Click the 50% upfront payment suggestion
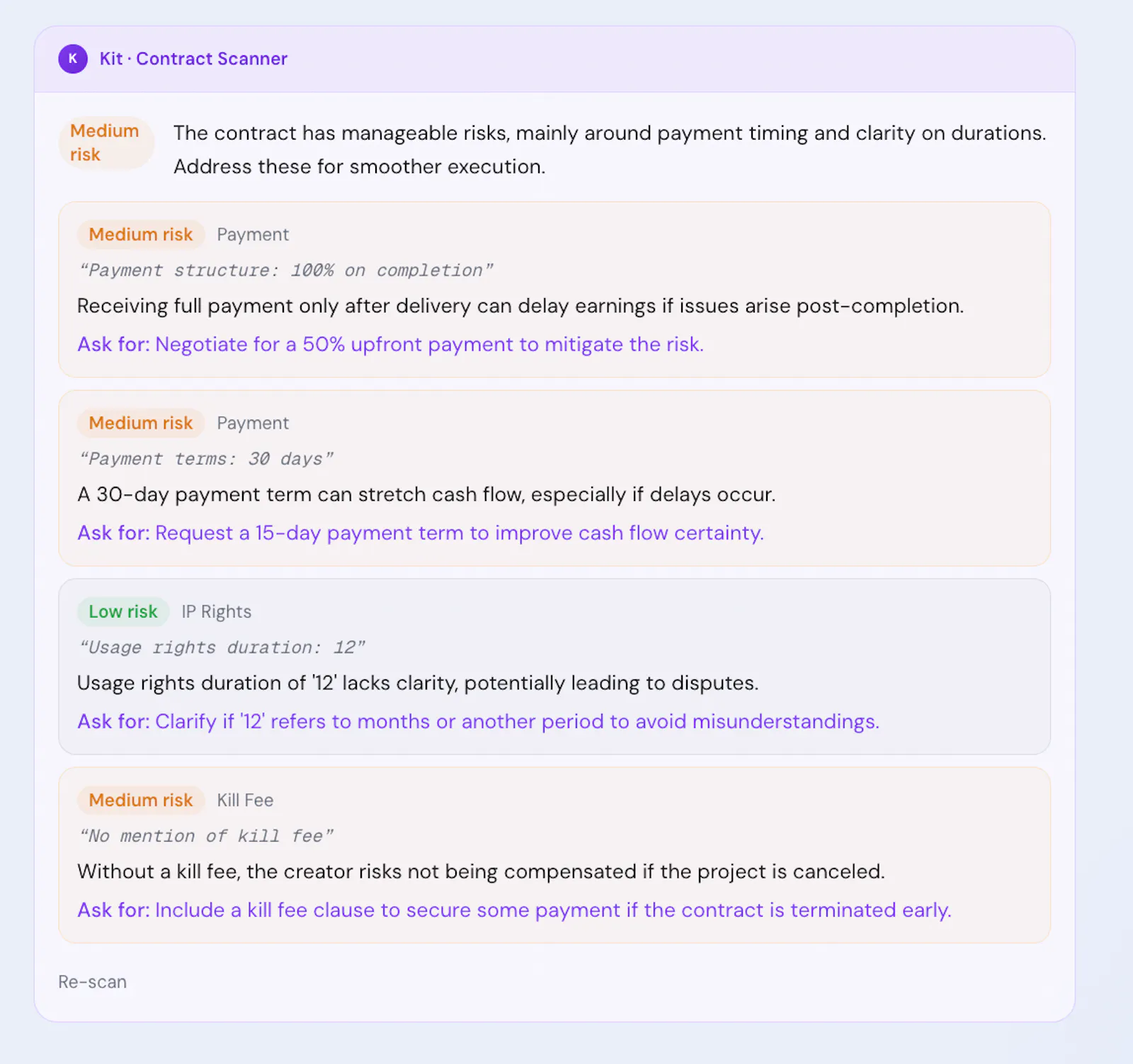 (391, 344)
